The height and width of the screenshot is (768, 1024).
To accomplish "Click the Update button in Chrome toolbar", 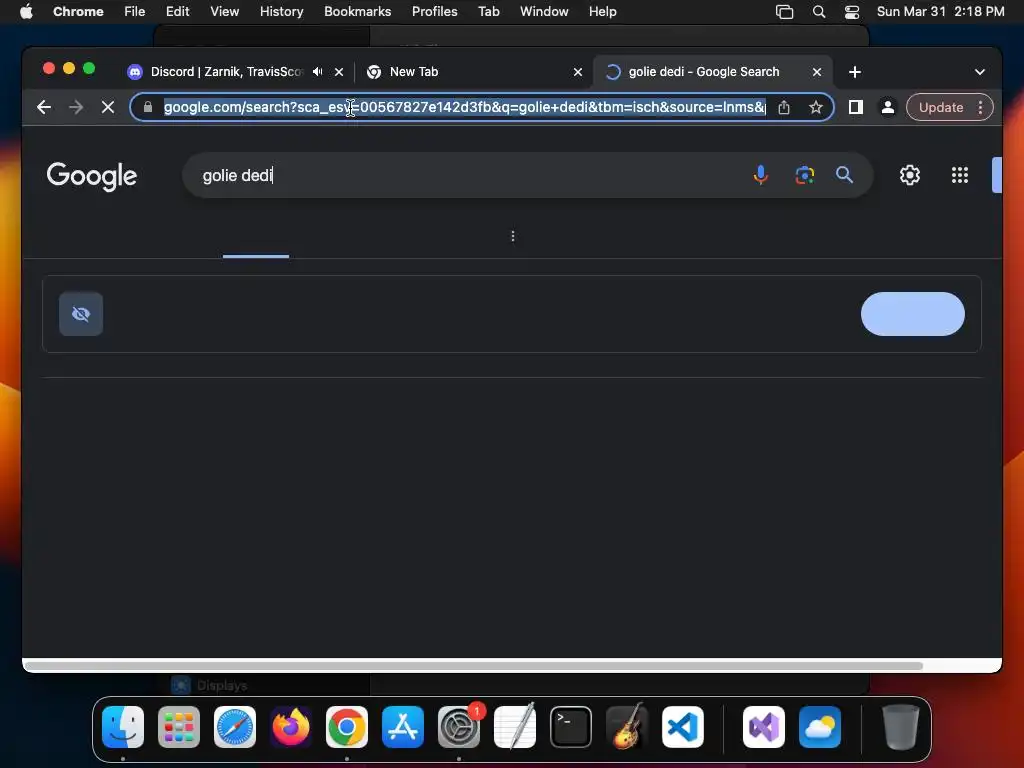I will coord(940,107).
